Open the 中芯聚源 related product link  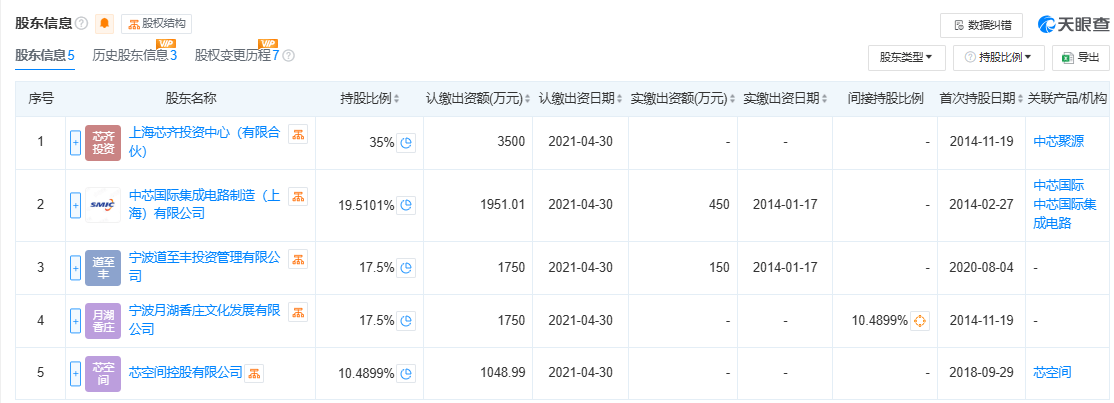[x=1057, y=142]
